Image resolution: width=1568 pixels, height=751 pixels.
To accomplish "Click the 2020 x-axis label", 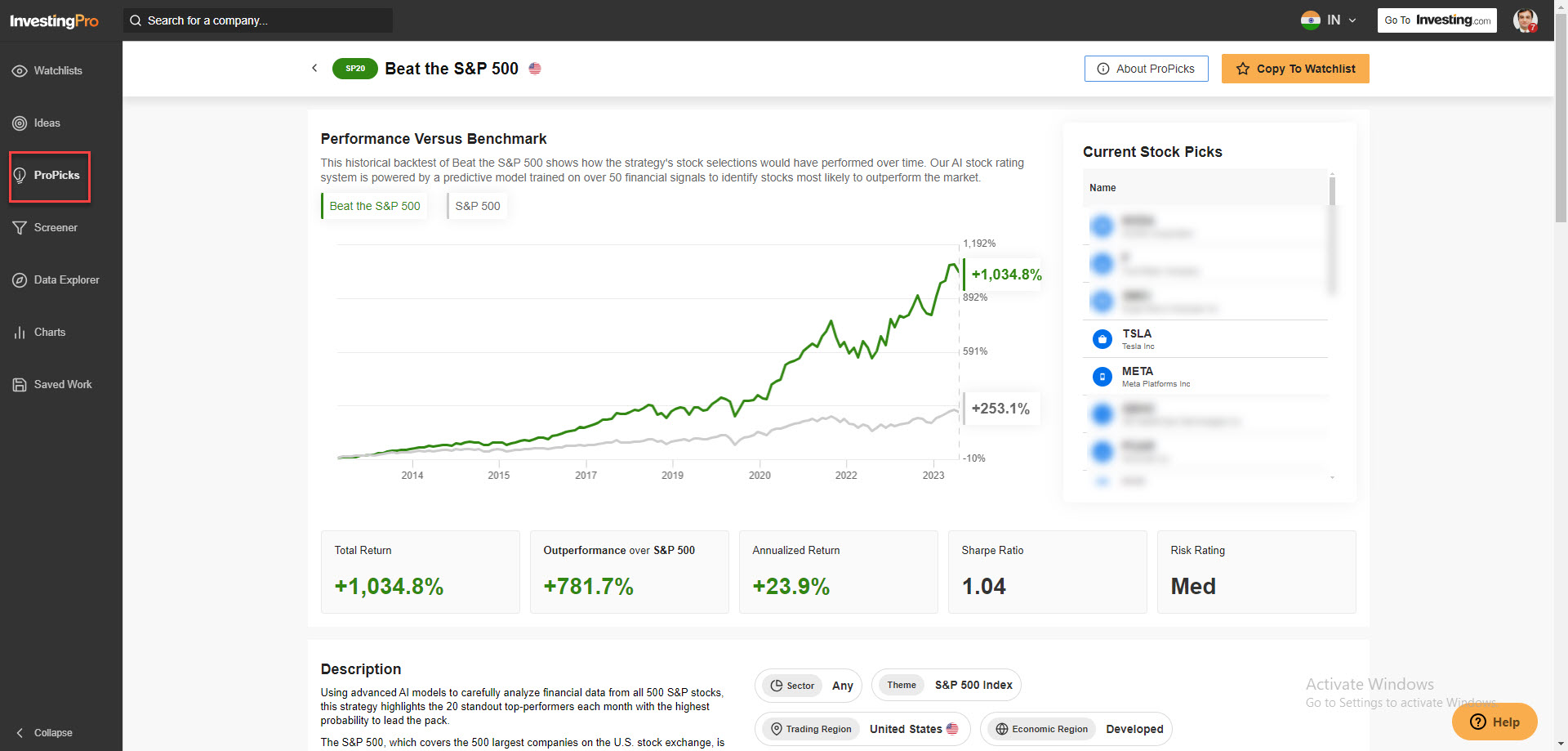I will (759, 476).
